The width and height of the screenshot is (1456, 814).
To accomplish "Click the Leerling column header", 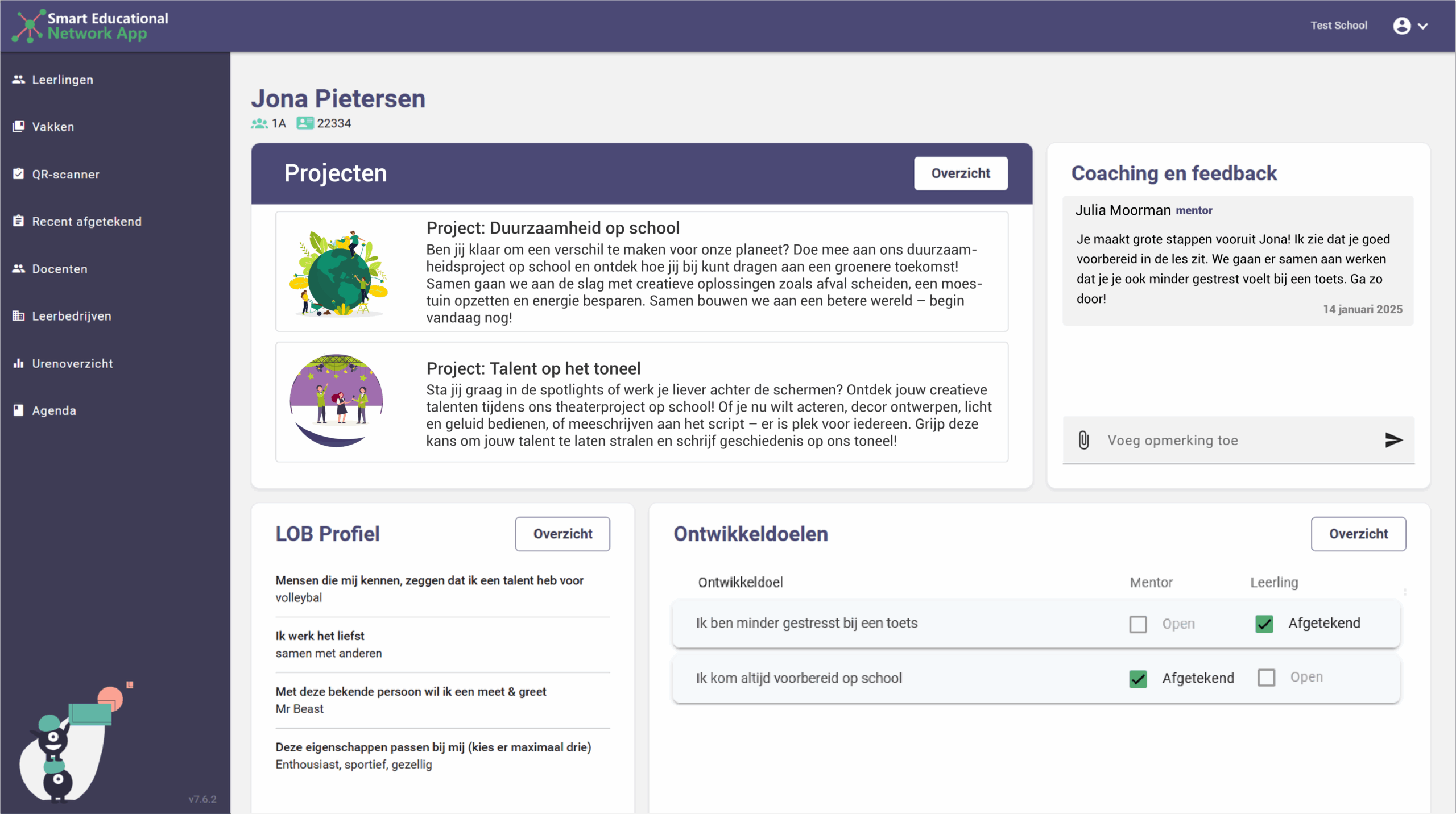I will 1274,583.
